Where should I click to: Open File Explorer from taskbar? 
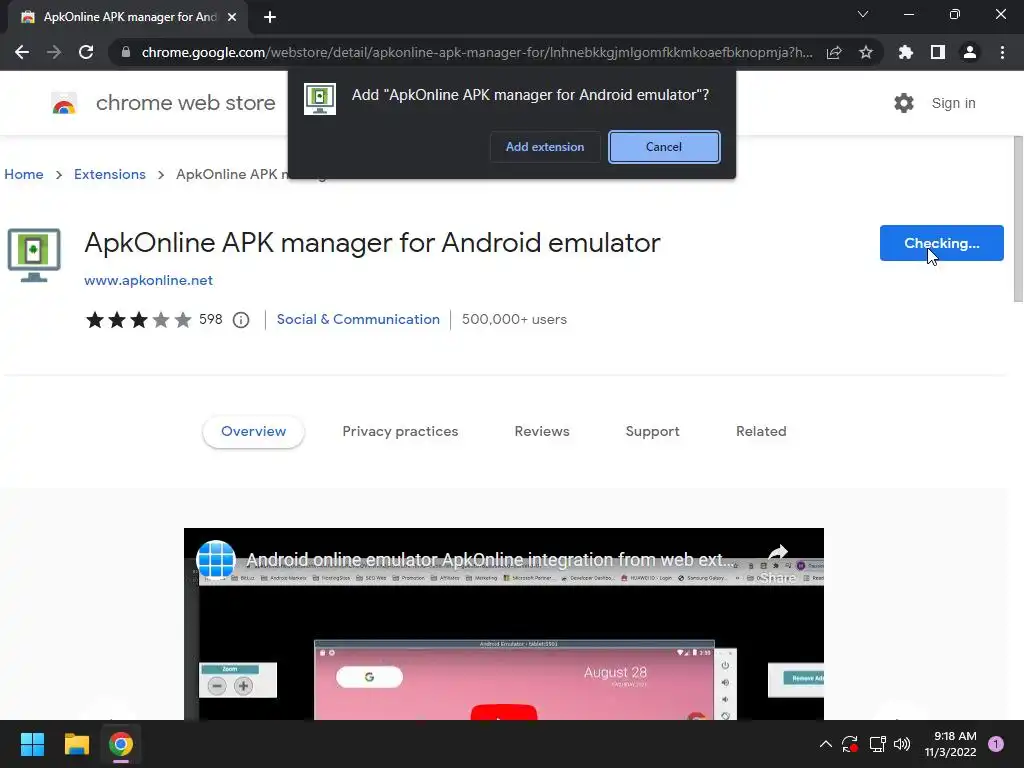(76, 744)
